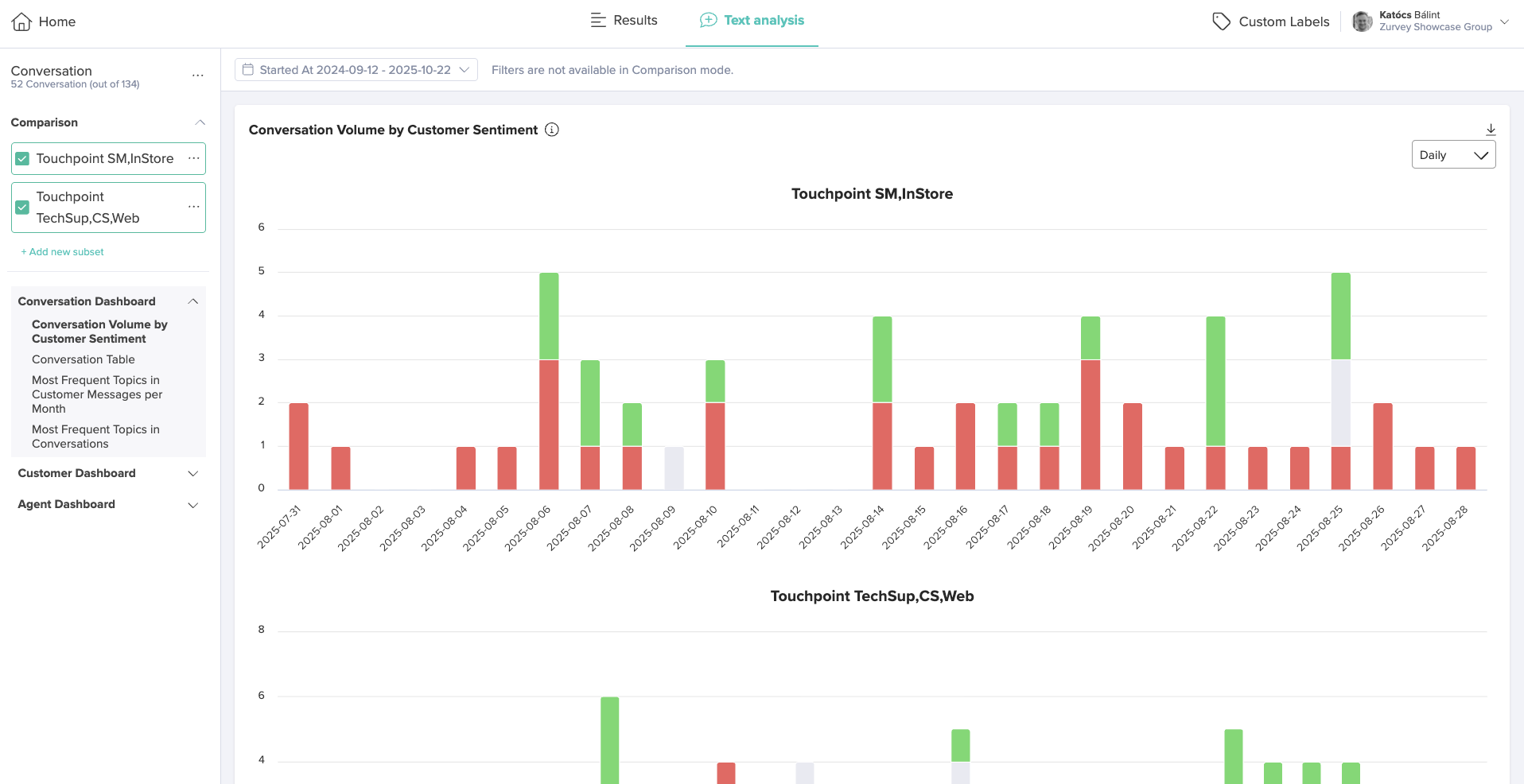Image resolution: width=1524 pixels, height=784 pixels.
Task: Uncheck the Touchpoint SM,InStore checkbox
Action: (x=23, y=159)
